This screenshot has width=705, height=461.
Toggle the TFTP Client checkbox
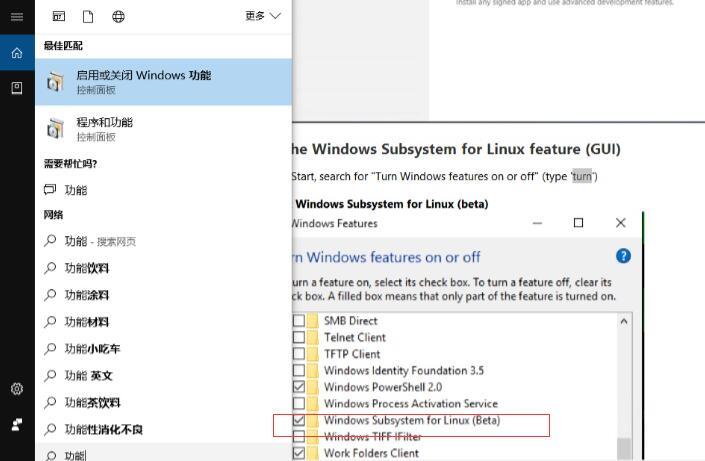(x=299, y=354)
